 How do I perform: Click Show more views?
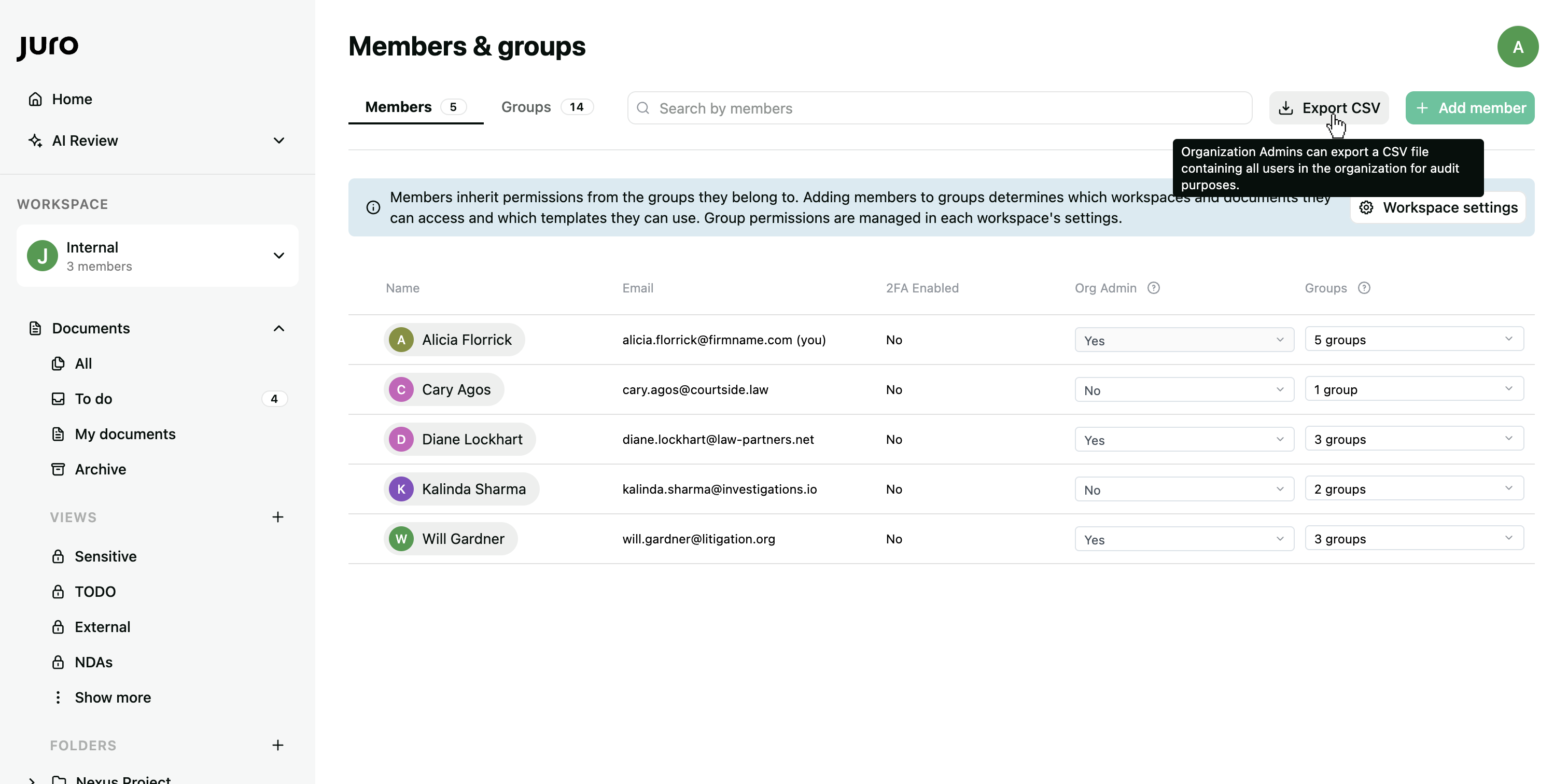pos(113,697)
